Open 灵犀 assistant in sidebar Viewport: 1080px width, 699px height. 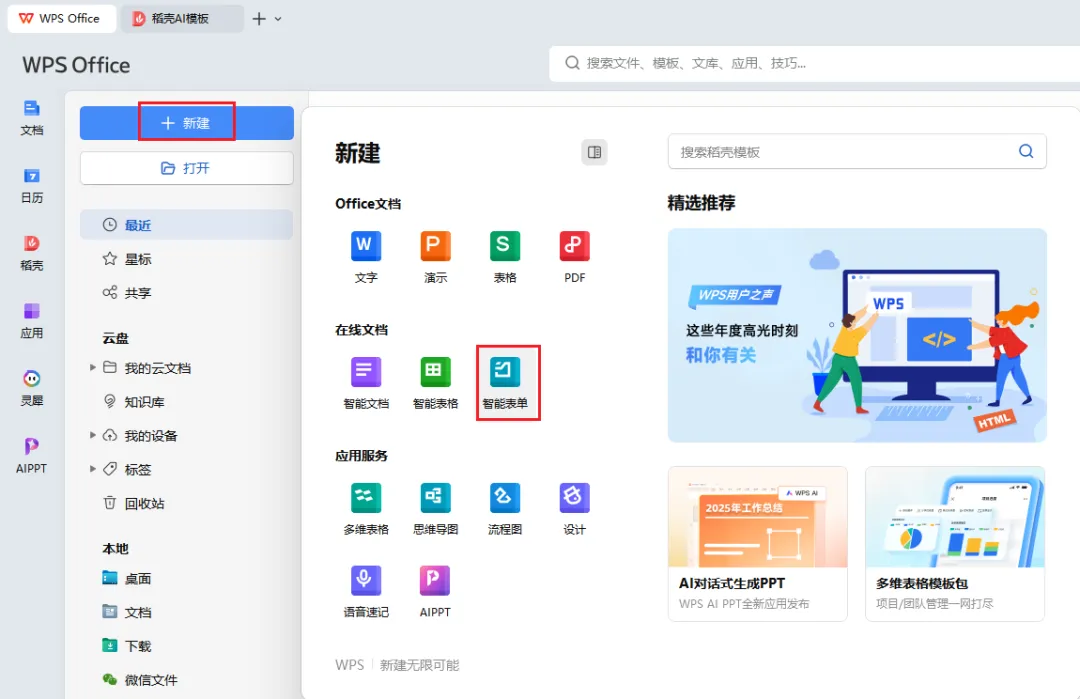(x=32, y=388)
